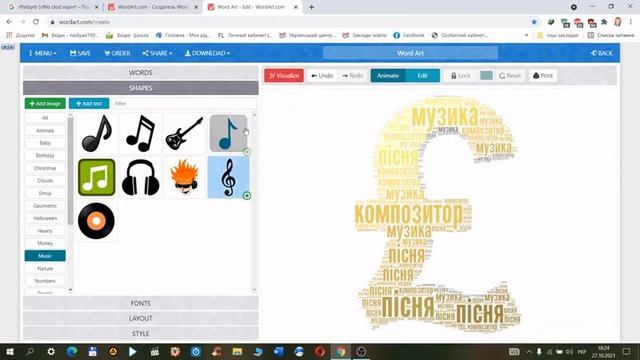Select the vinyl record shape
Screen dimensions: 640x360
(97, 221)
